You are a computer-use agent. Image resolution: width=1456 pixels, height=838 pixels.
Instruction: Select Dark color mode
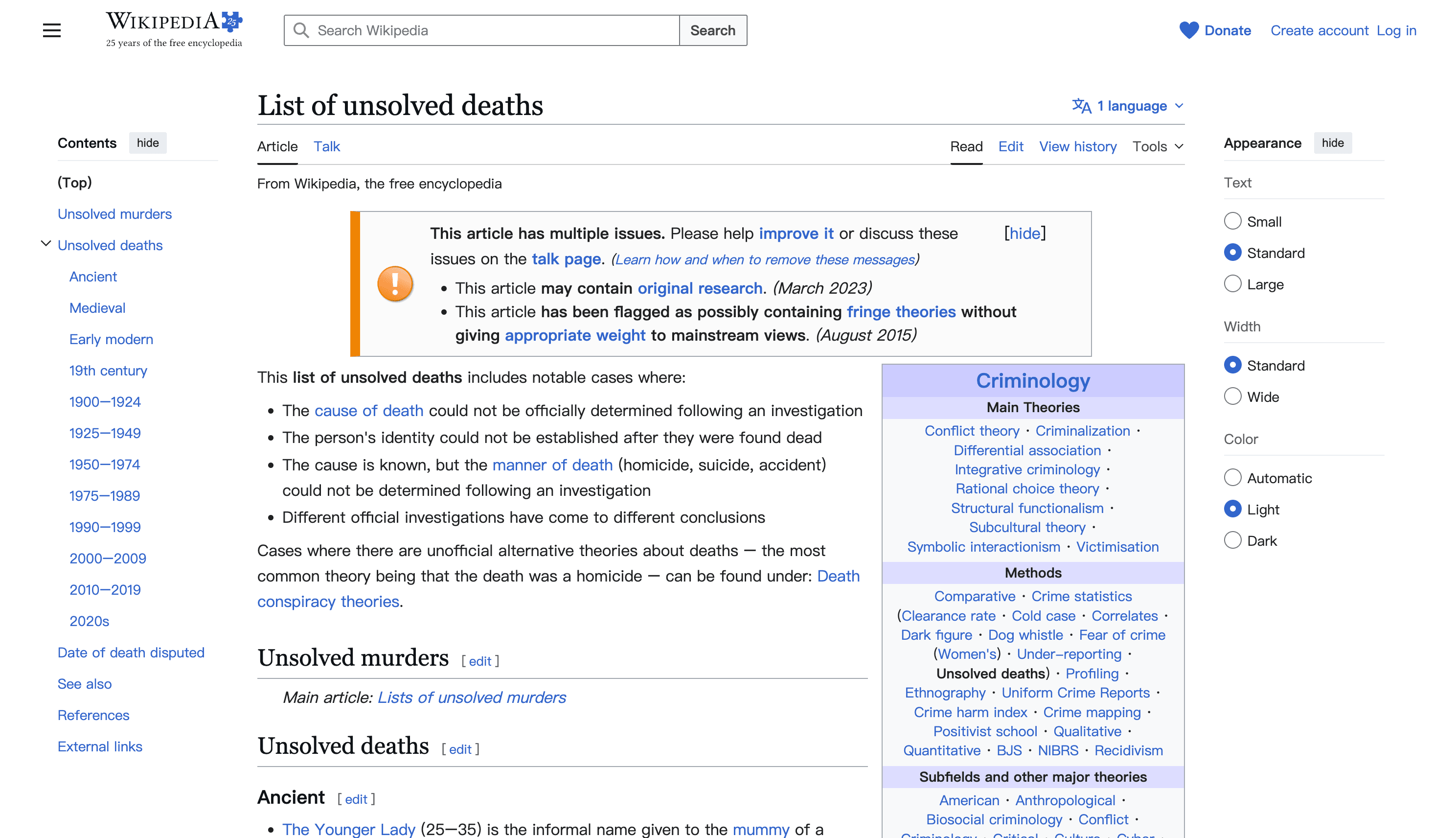pos(1232,540)
